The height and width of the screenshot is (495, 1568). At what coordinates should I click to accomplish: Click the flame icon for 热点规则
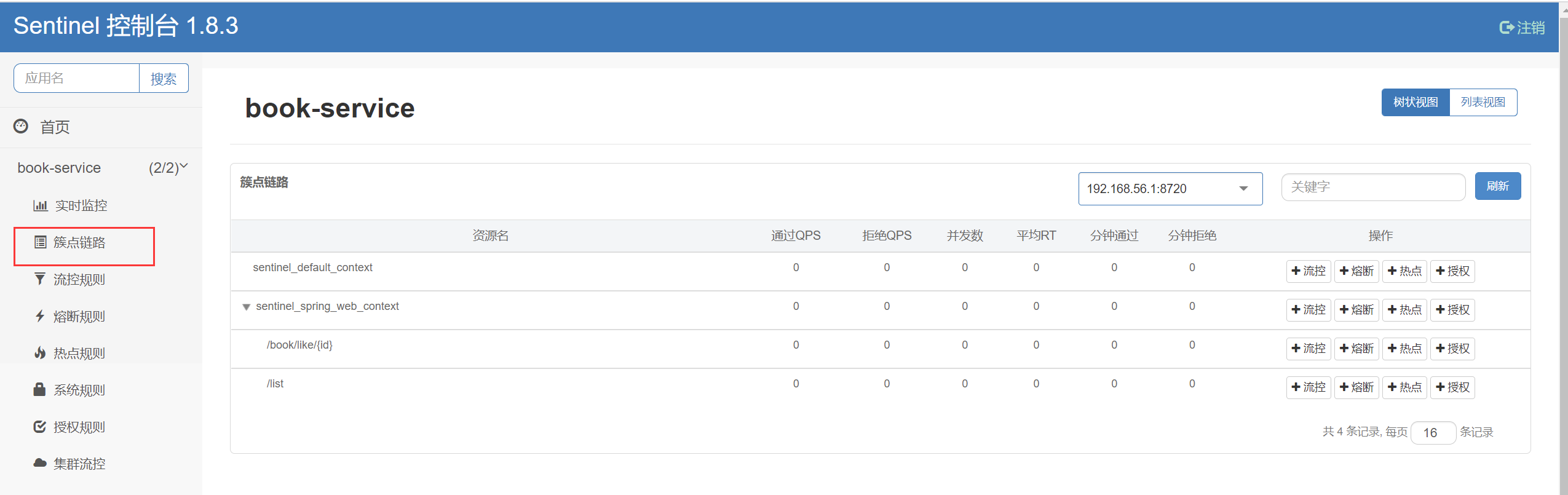[40, 353]
